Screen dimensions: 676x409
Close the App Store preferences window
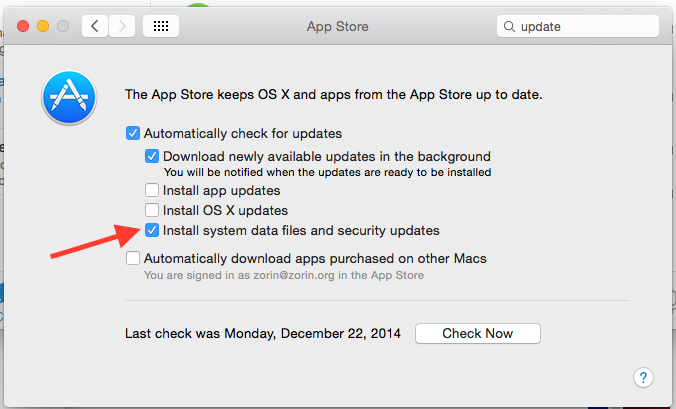click(23, 27)
